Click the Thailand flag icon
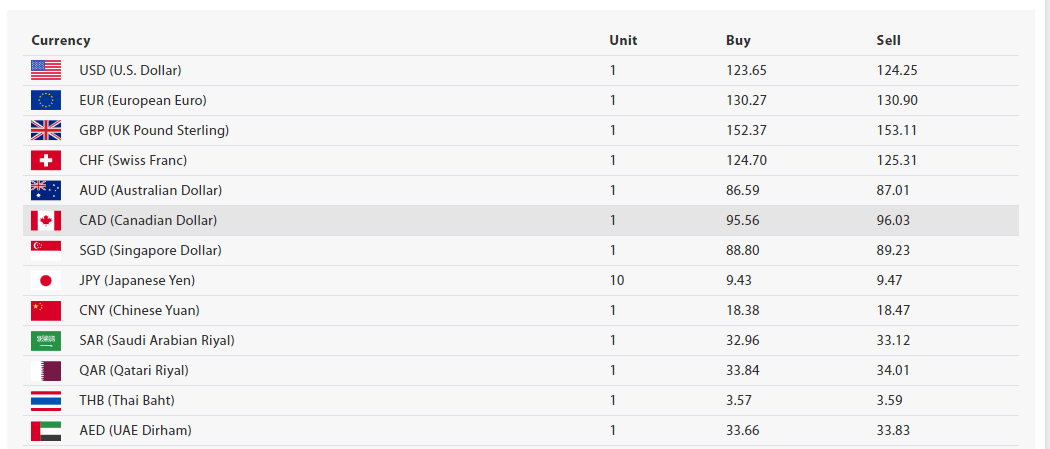This screenshot has height=449, width=1050. click(x=46, y=400)
